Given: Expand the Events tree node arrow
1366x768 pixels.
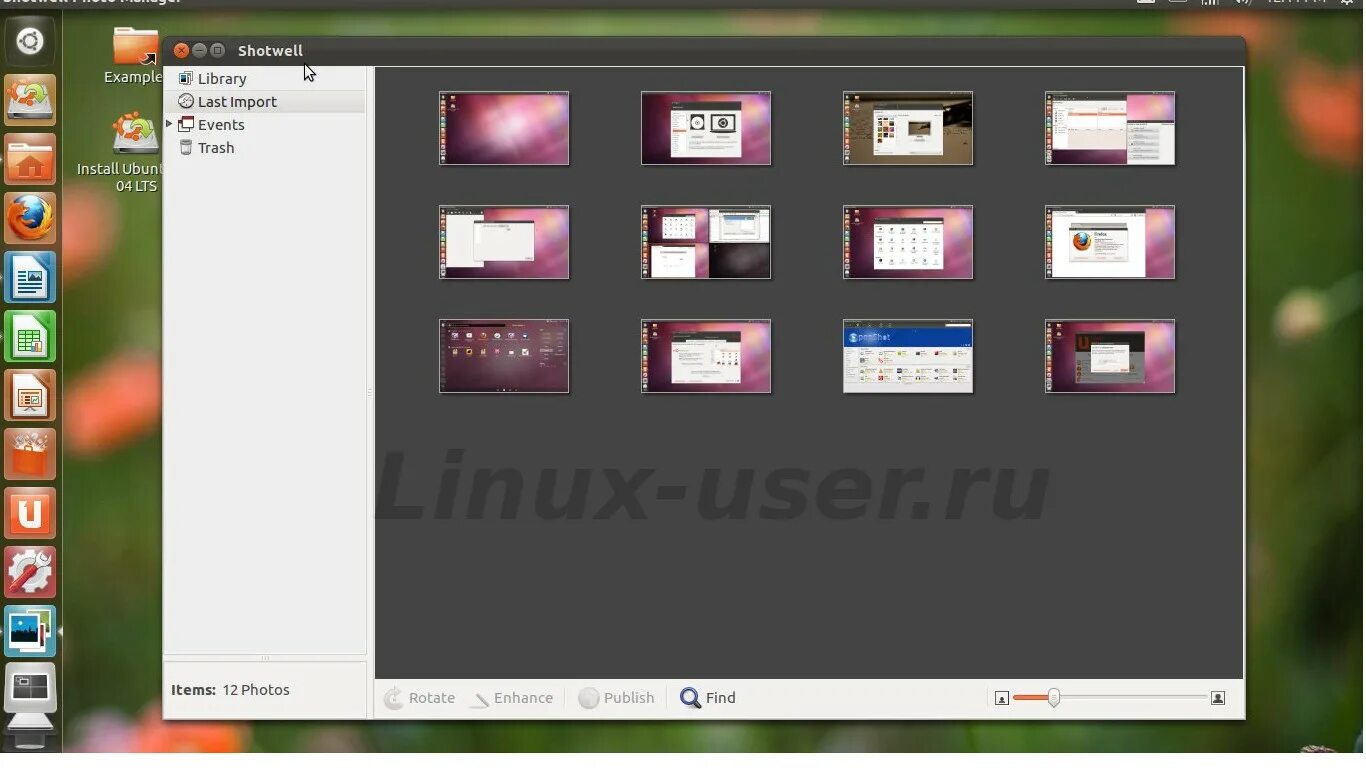Looking at the screenshot, I should coord(169,124).
